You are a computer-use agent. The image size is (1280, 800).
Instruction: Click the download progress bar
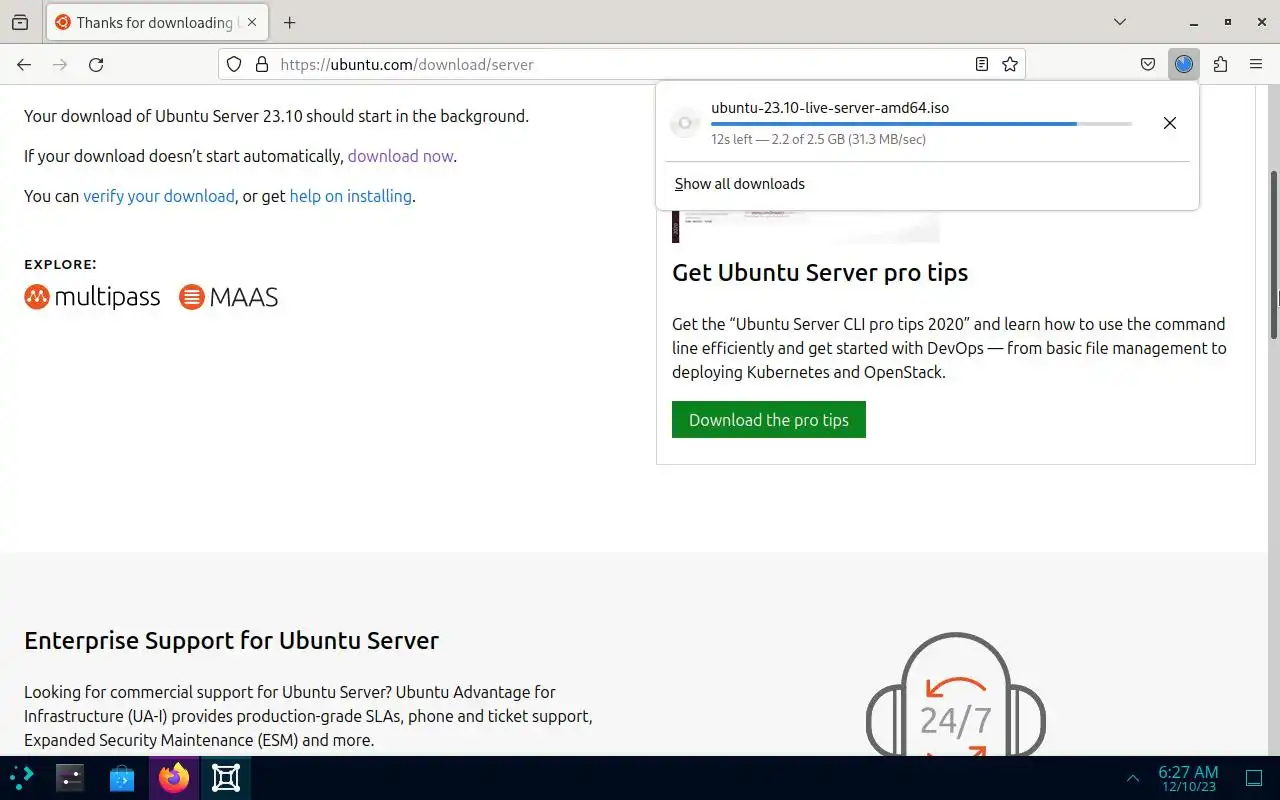pos(921,124)
